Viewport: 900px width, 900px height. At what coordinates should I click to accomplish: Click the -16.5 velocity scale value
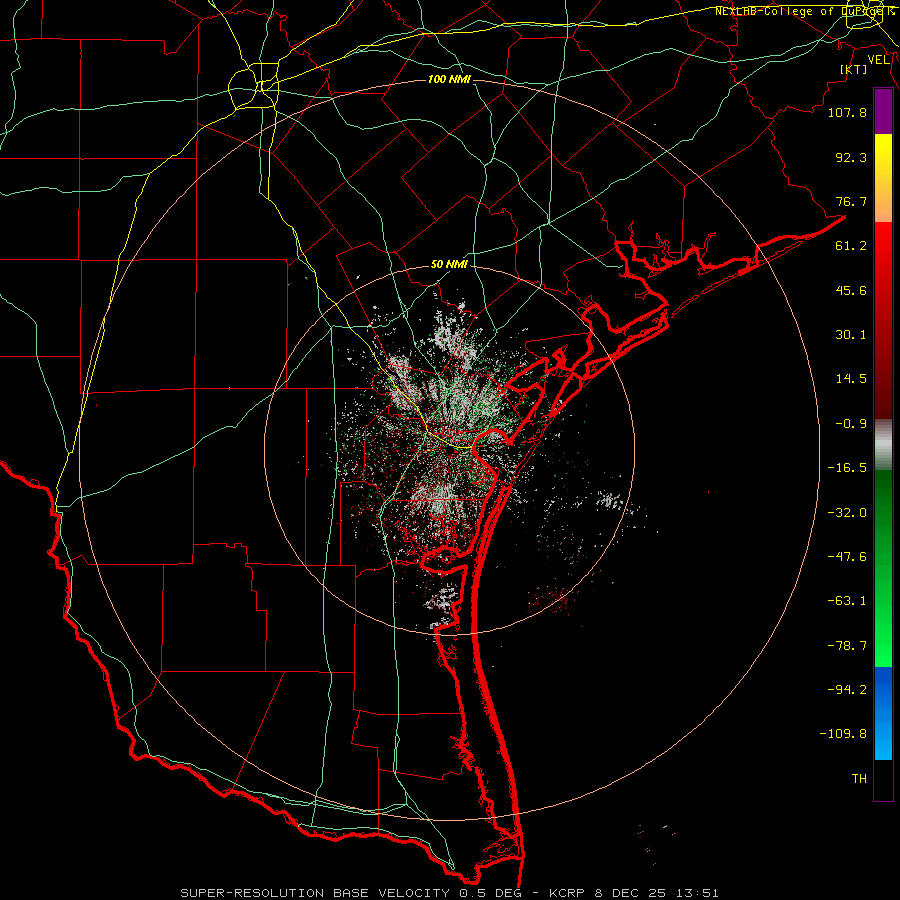[847, 468]
